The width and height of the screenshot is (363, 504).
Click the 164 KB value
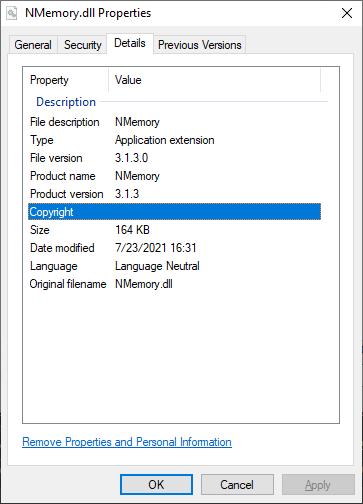pos(132,230)
